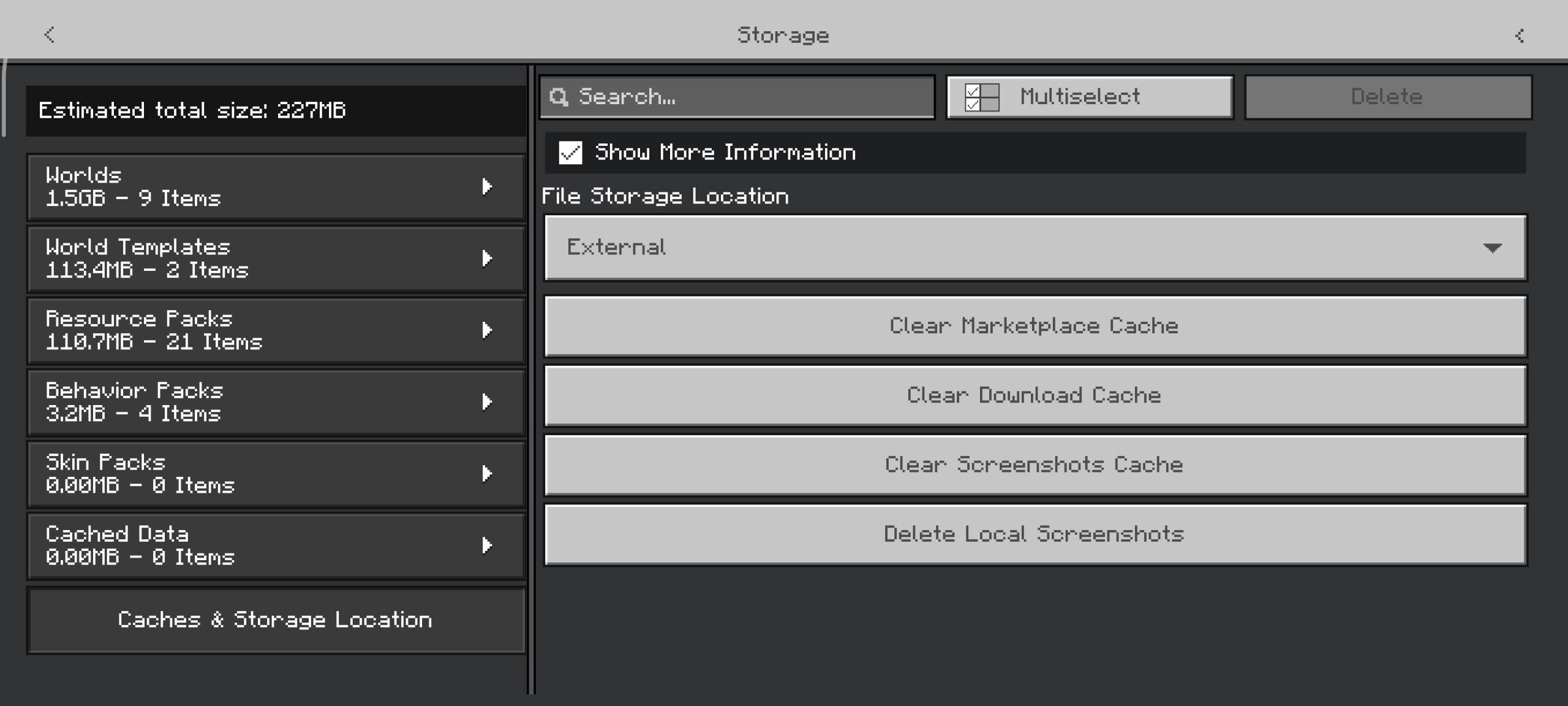Click the Worlds row arrow icon
Viewport: 1568px width, 706px height.
pos(487,186)
